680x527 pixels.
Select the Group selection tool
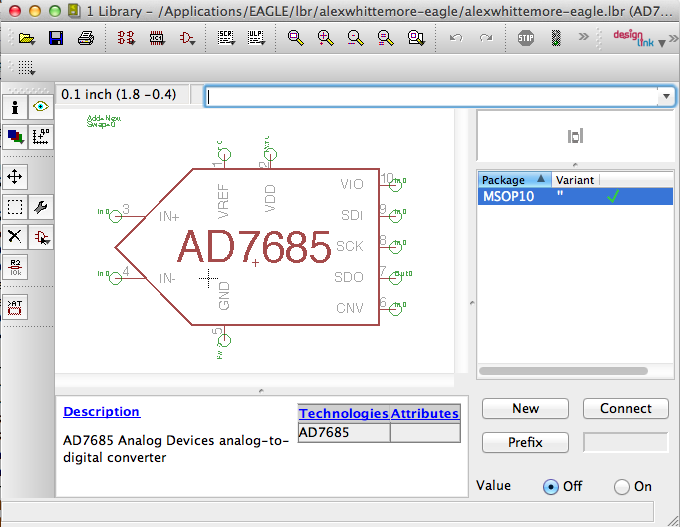tap(15, 207)
